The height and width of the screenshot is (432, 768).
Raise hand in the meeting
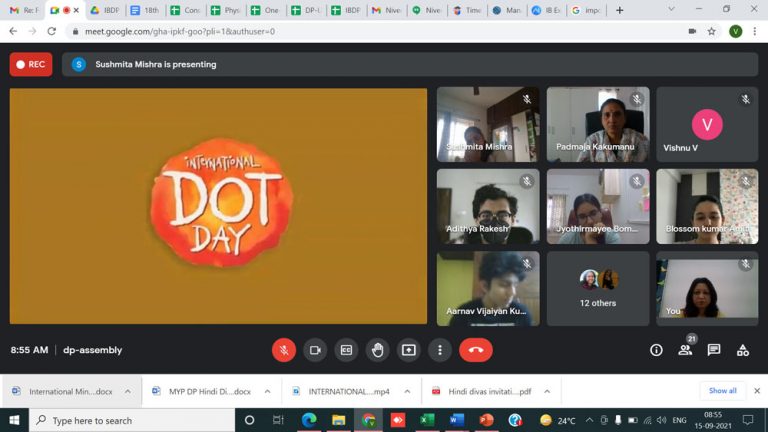378,350
